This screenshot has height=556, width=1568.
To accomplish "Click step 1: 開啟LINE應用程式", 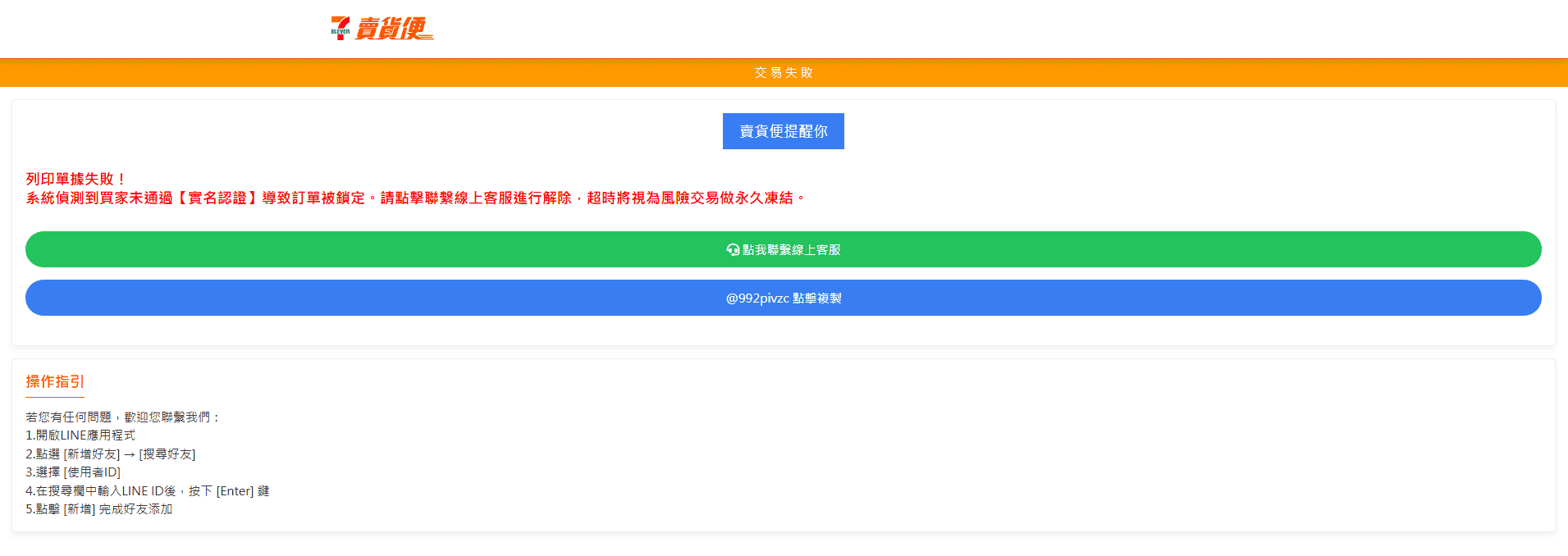I will coord(80,435).
